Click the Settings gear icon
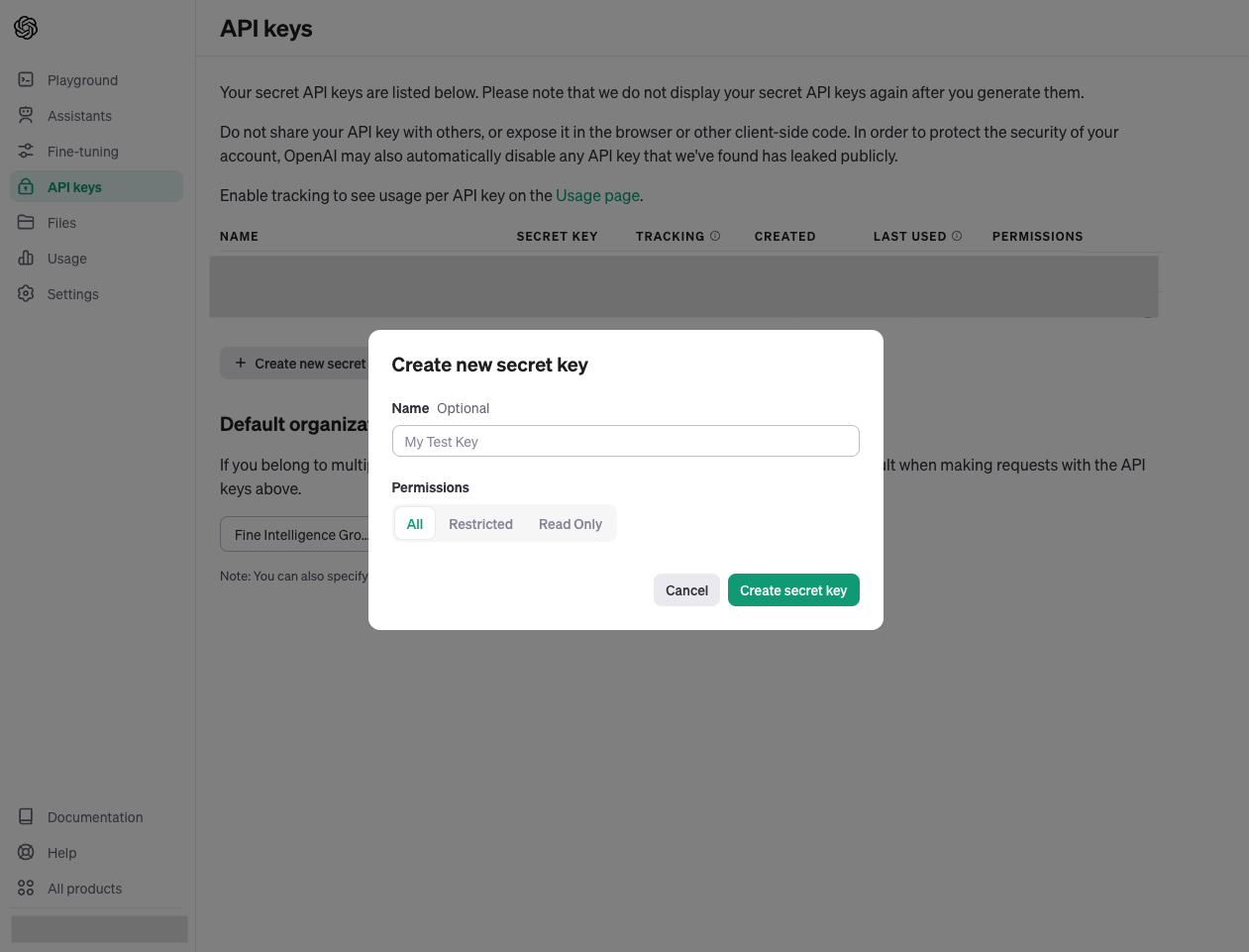This screenshot has height=952, width=1249. [x=26, y=294]
